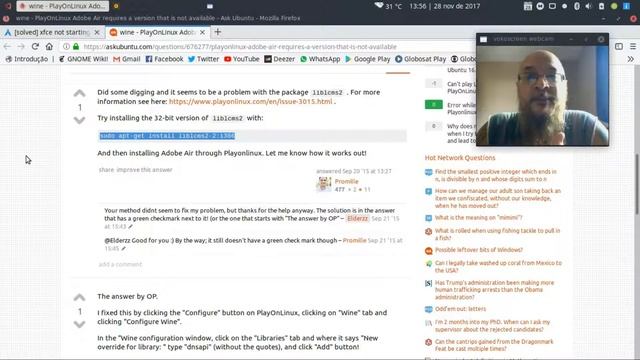Open 'manage our adult son' question

(x=498, y=198)
